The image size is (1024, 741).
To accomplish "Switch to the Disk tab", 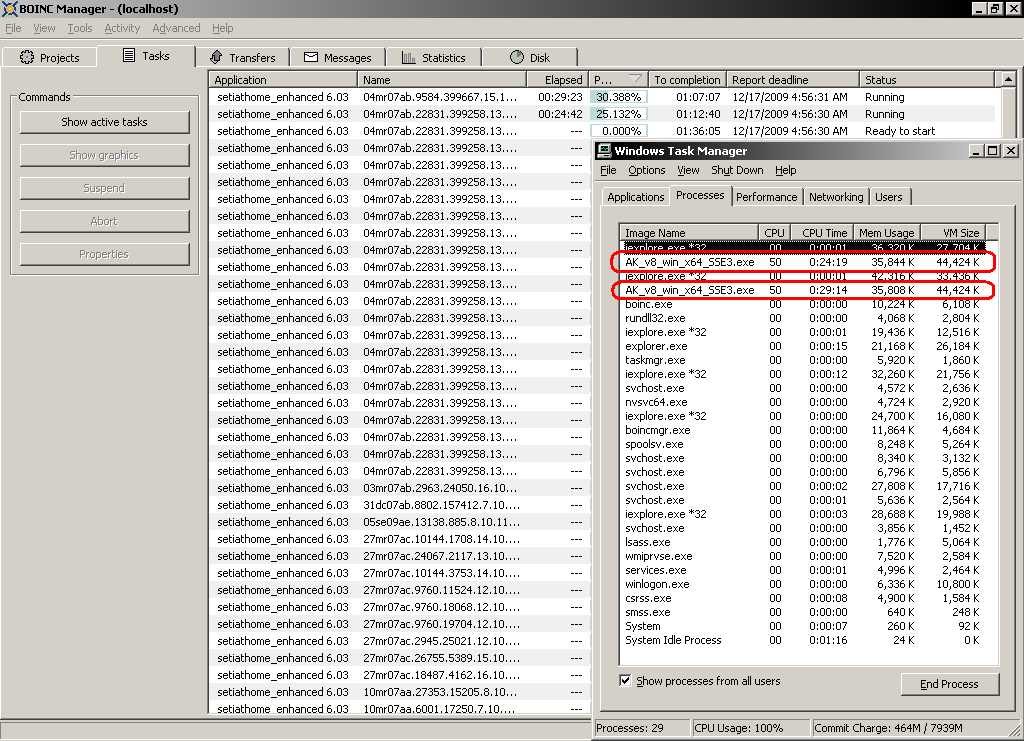I will coord(530,57).
